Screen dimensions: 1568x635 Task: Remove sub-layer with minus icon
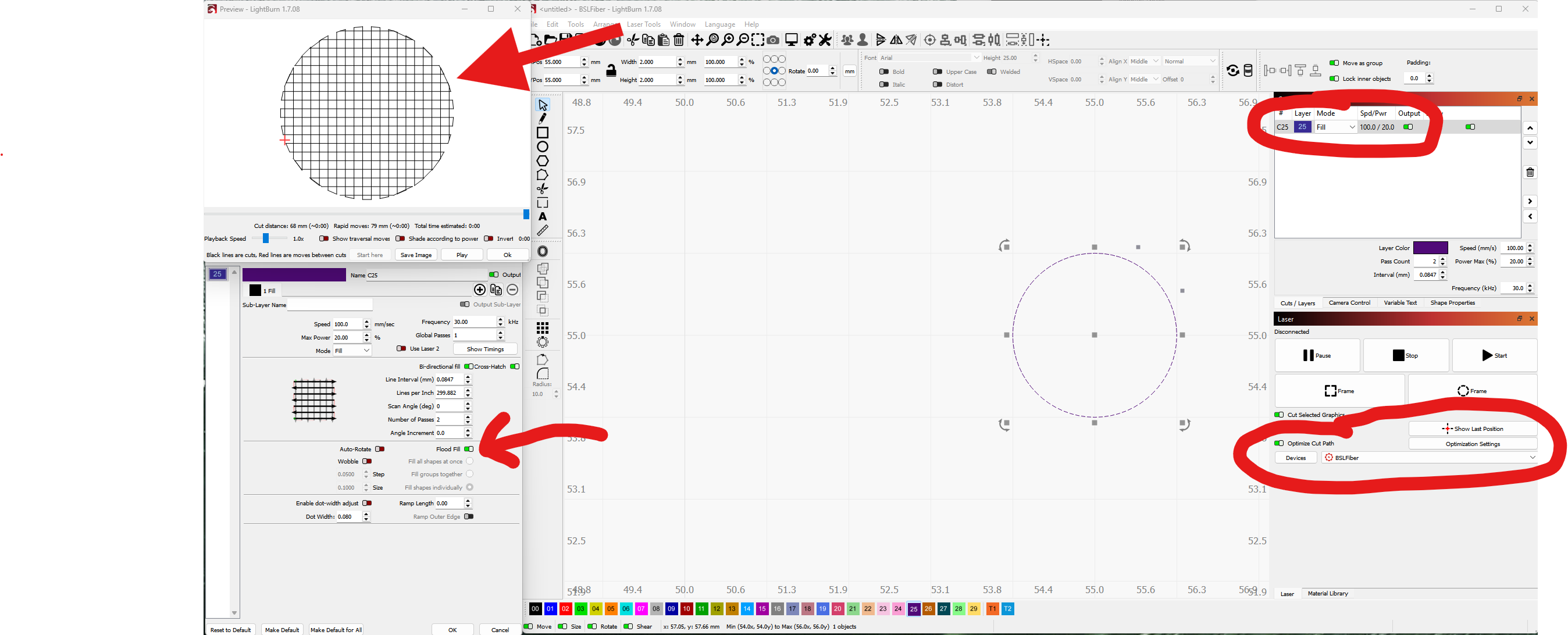click(x=512, y=290)
